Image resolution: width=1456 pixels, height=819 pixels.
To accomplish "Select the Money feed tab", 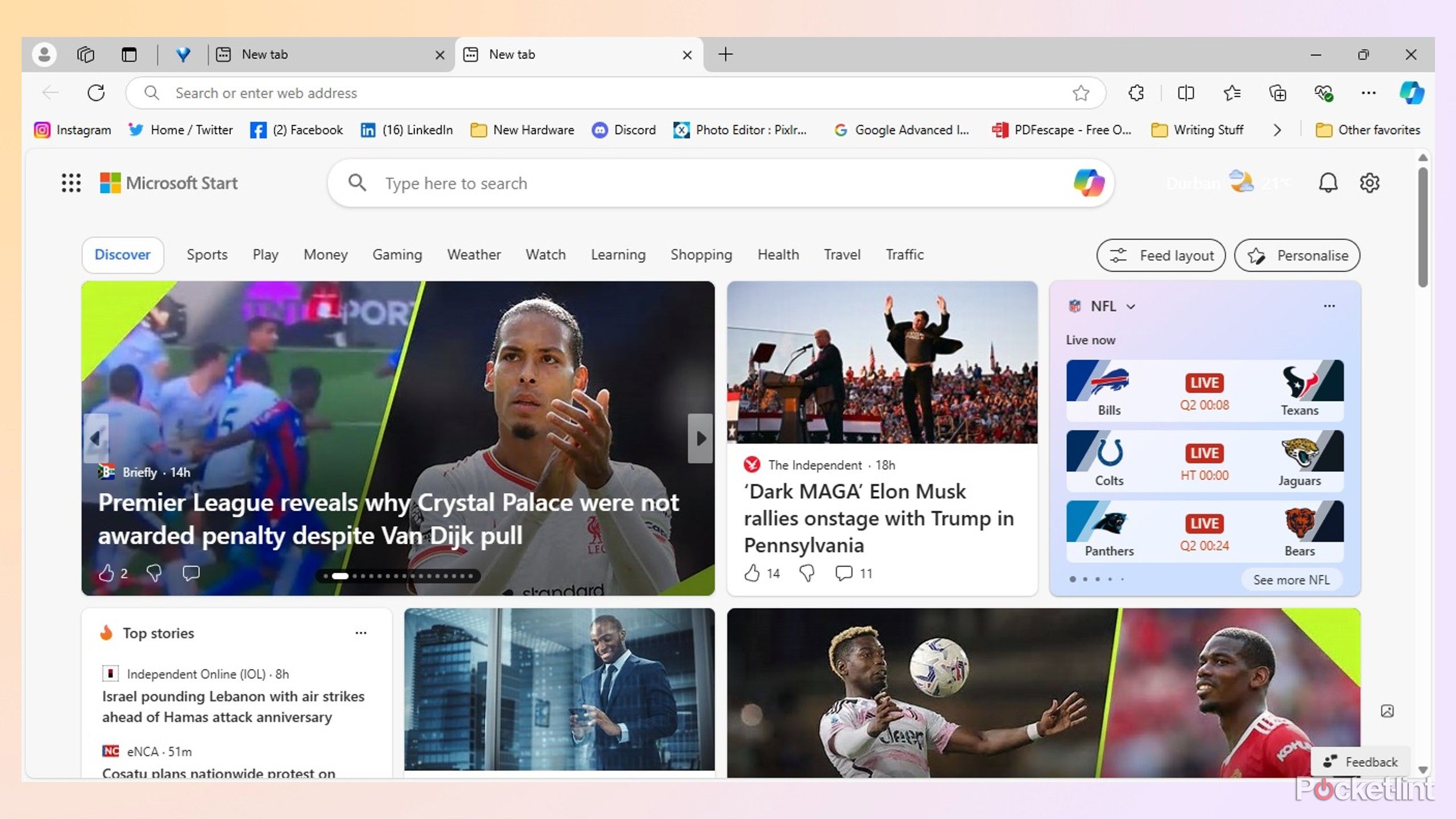I will [325, 255].
